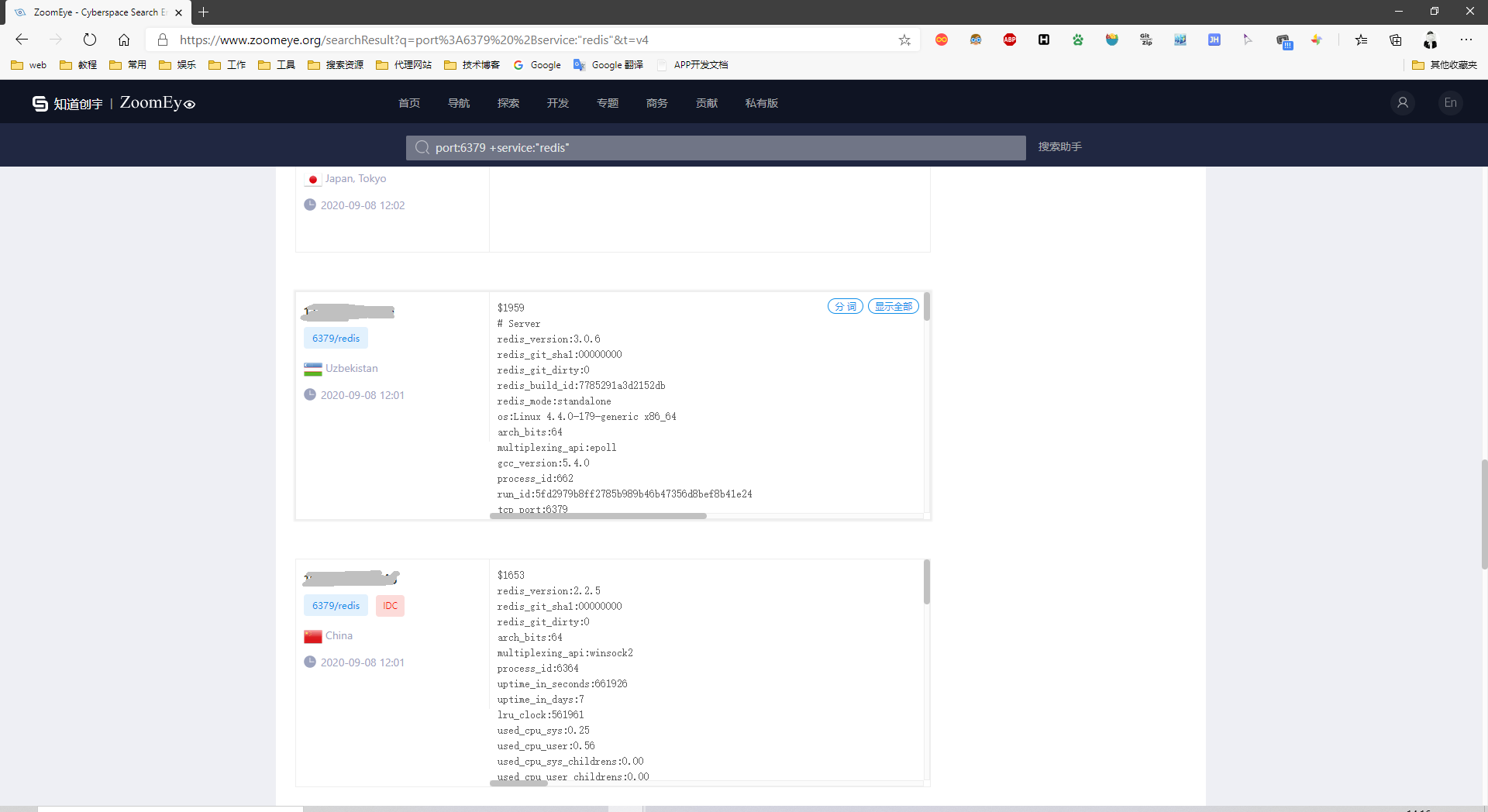Click 6379/redis tag on Uzbekistan result

coord(336,339)
